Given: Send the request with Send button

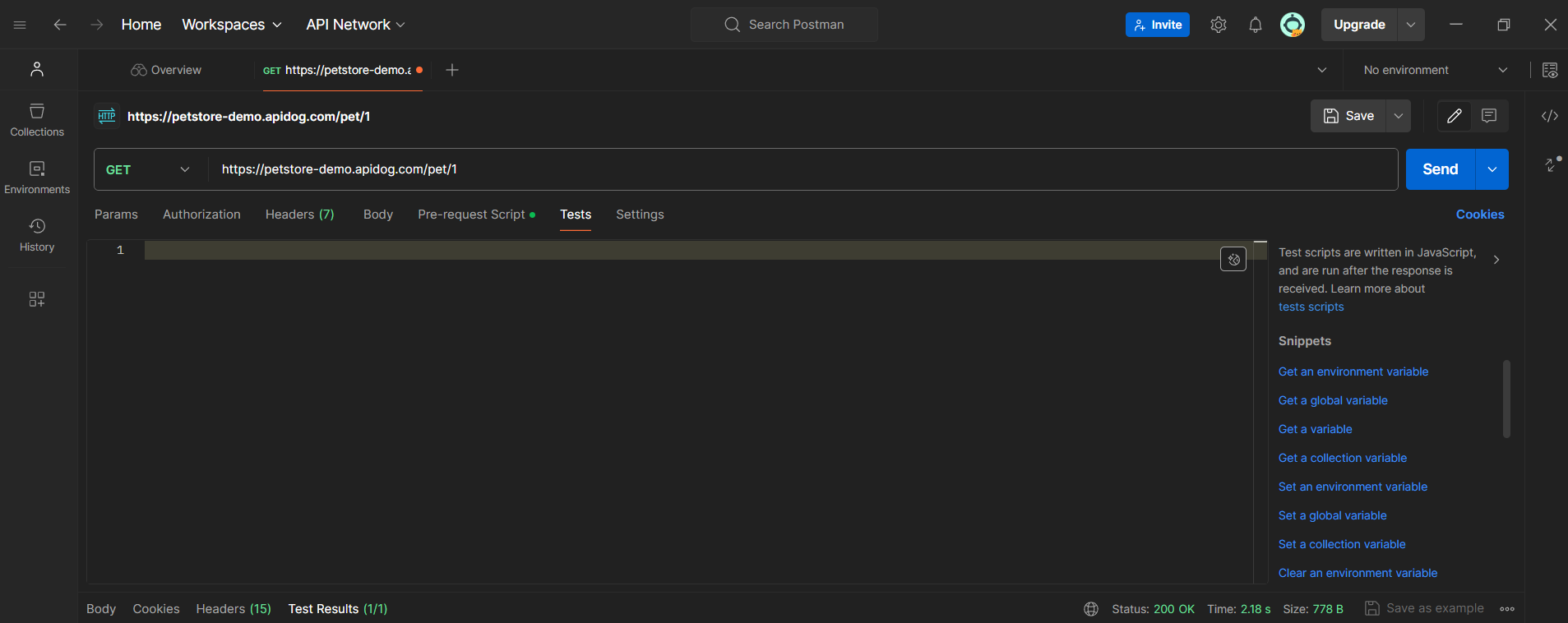Looking at the screenshot, I should [x=1441, y=169].
